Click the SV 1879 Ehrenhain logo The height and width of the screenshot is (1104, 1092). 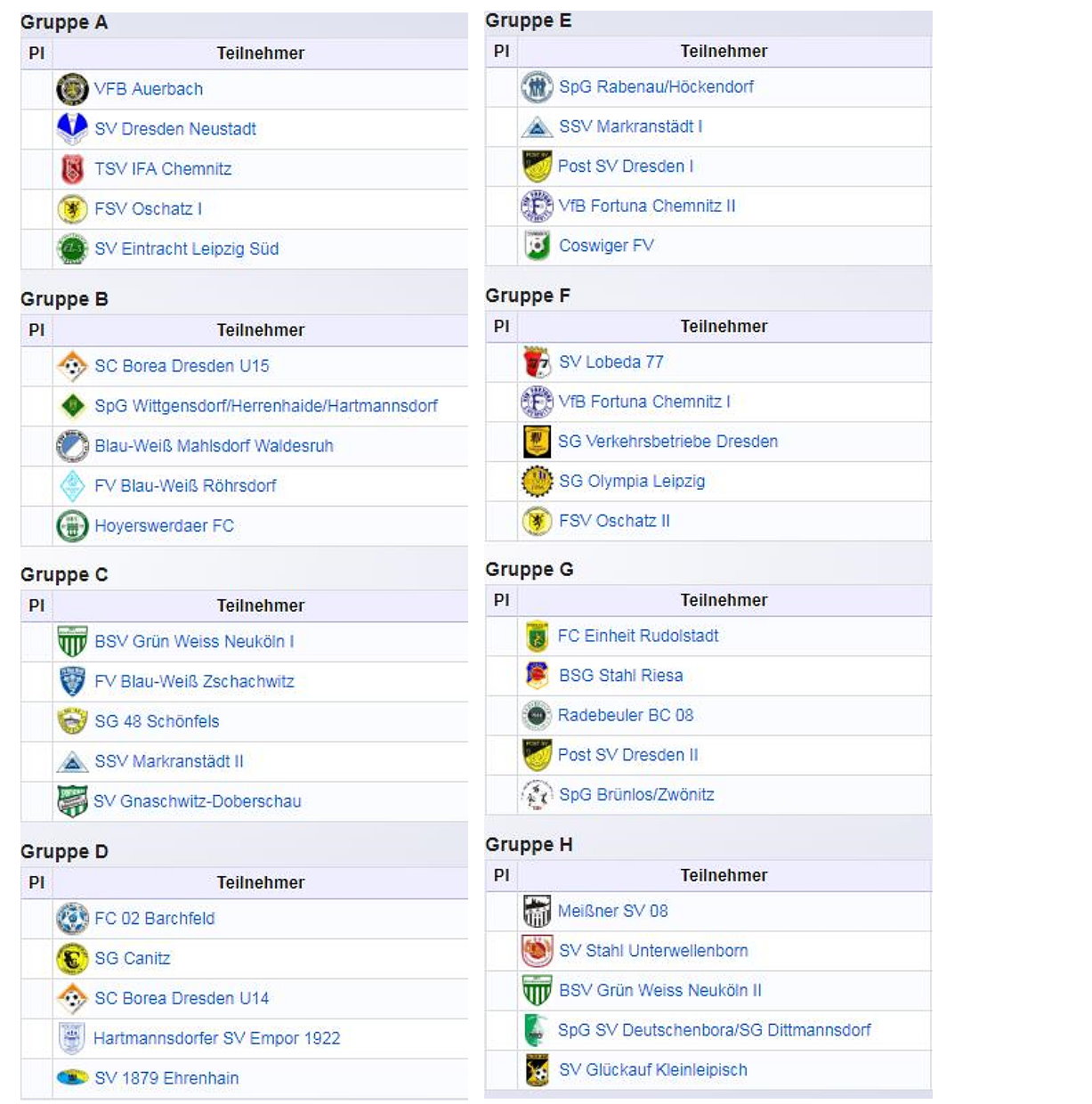pyautogui.click(x=72, y=1077)
